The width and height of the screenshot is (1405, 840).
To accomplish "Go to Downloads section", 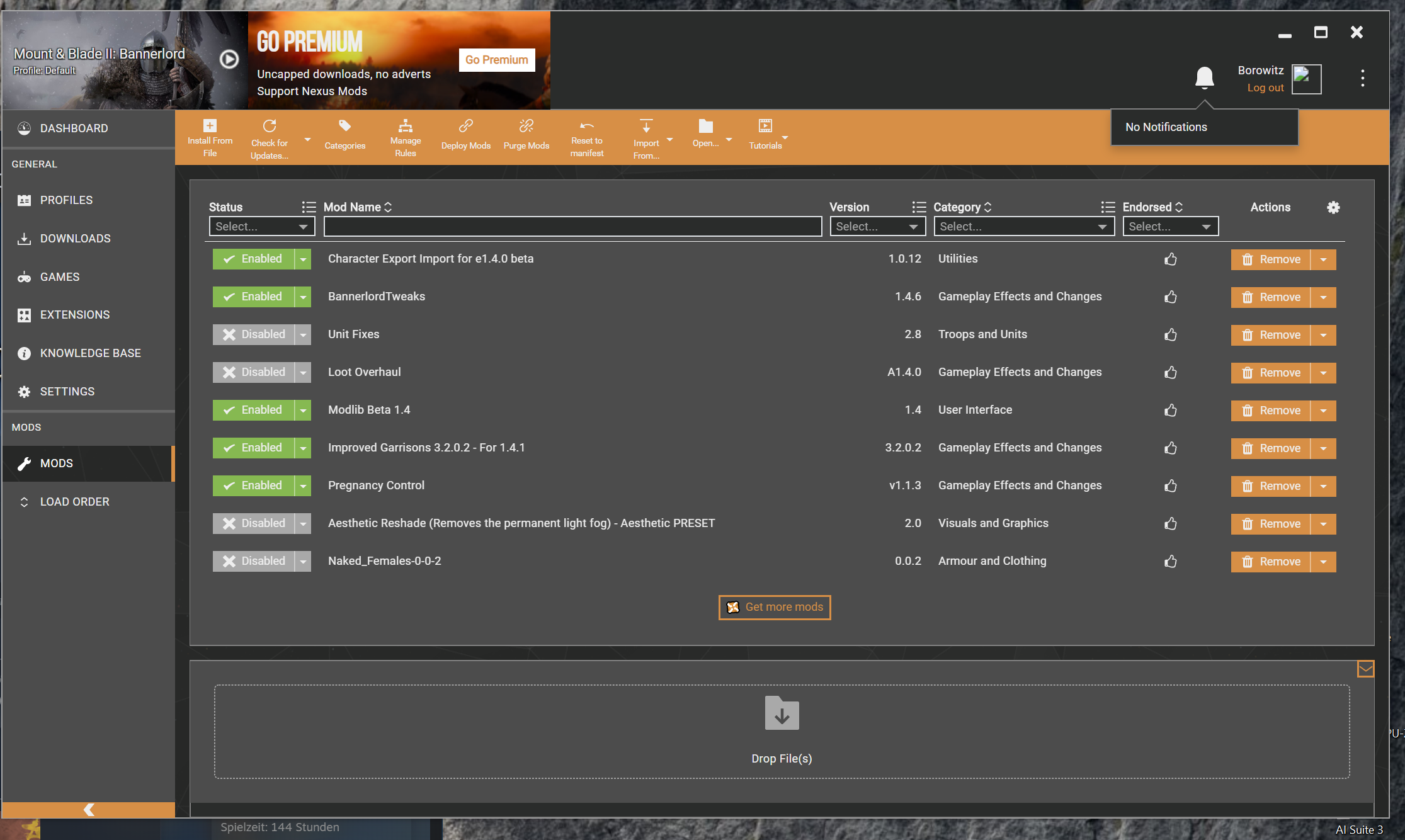I will [88, 239].
